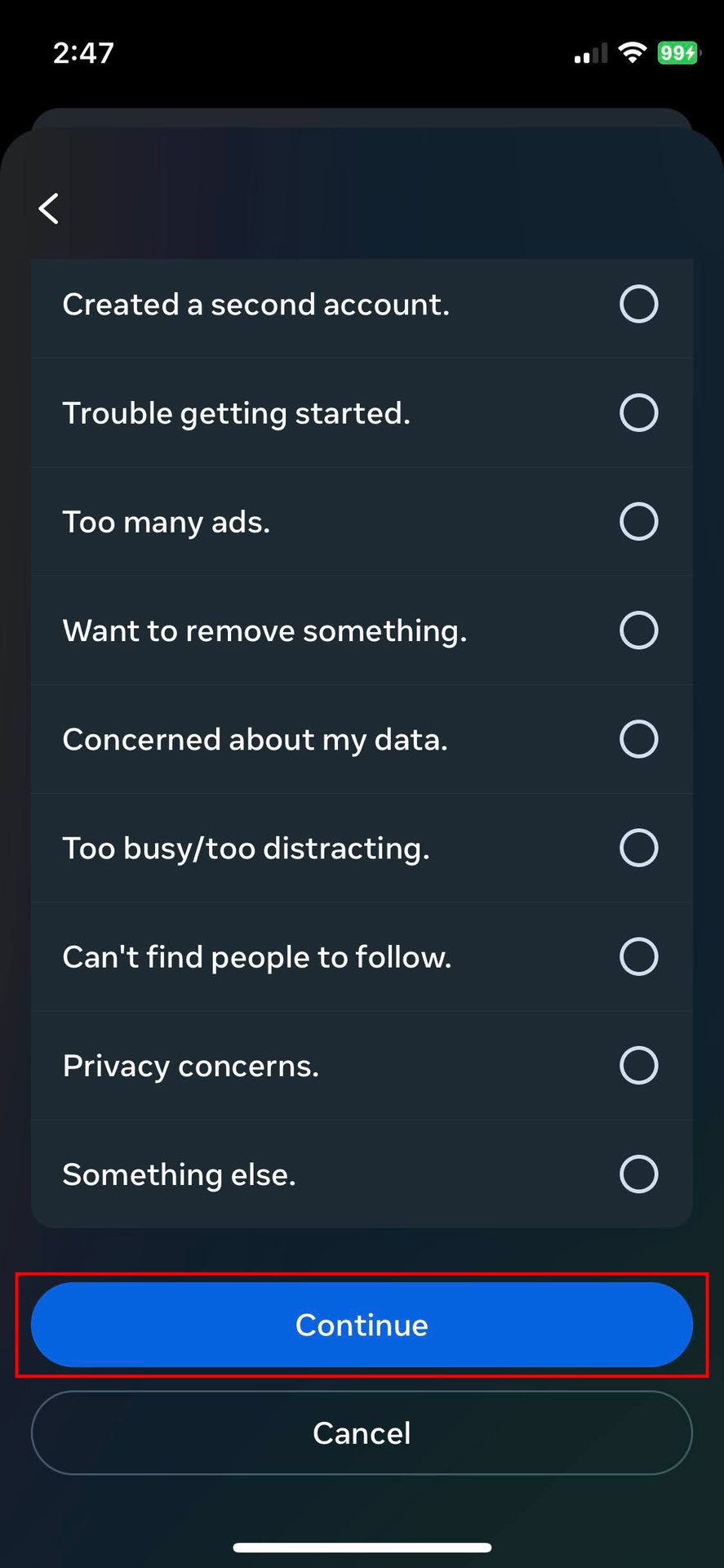
Task: Select the "Trouble getting started" radio button
Action: (x=638, y=413)
